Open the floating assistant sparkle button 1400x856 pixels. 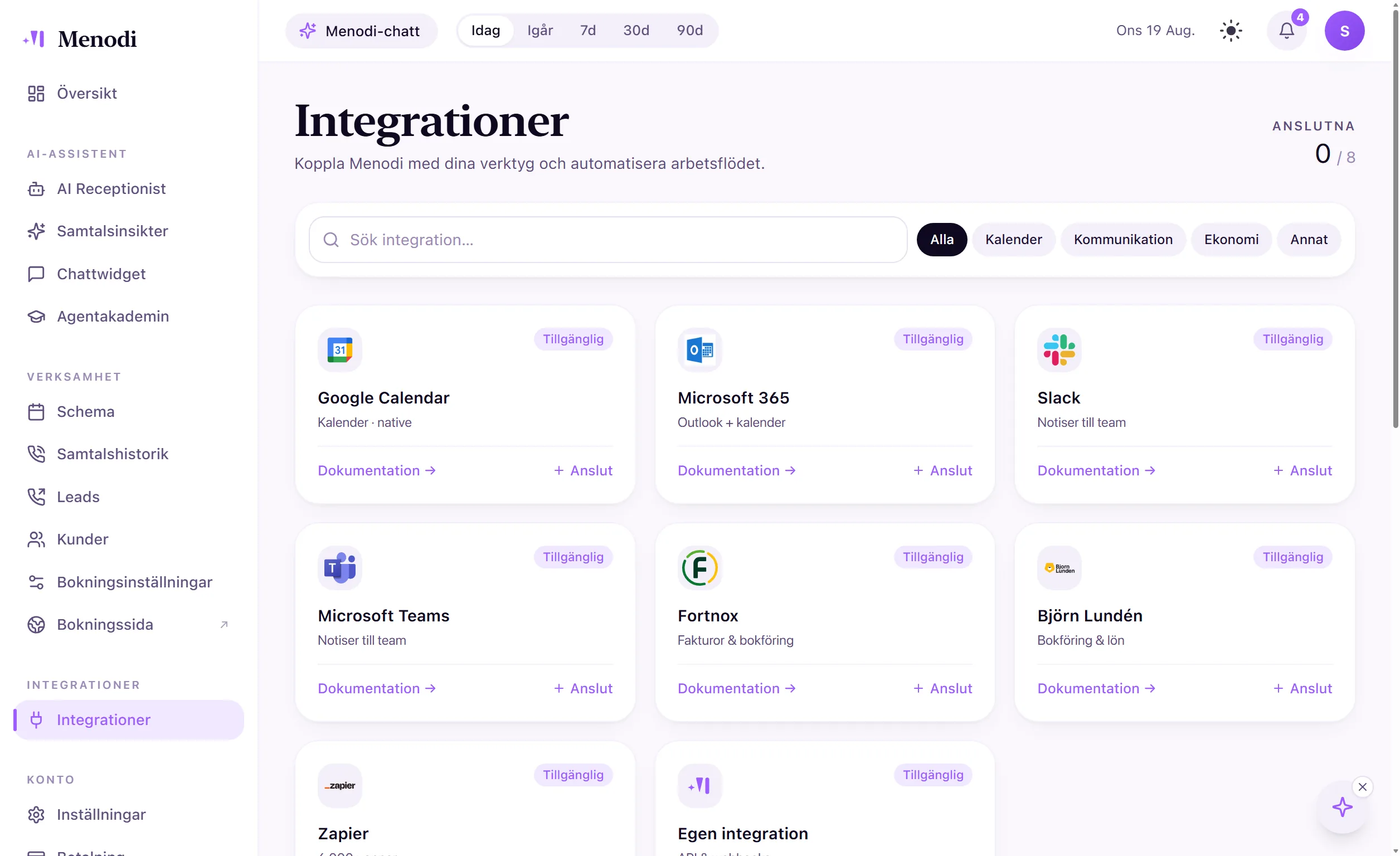pos(1342,807)
